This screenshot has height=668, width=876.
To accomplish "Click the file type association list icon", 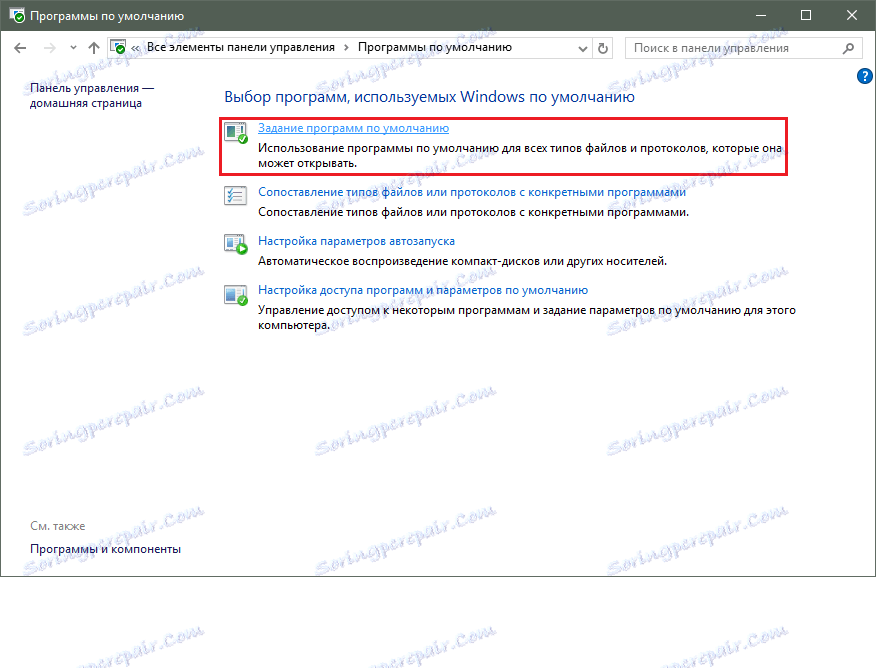I will pyautogui.click(x=235, y=196).
